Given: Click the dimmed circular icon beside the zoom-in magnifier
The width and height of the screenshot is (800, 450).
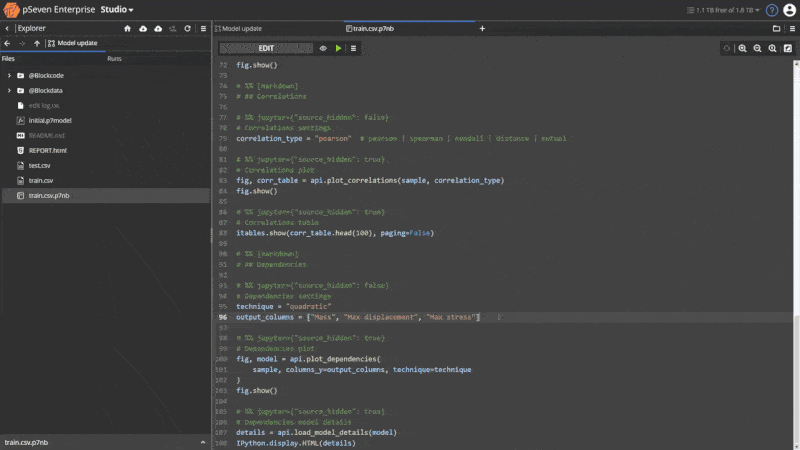Looking at the screenshot, I should click(727, 48).
